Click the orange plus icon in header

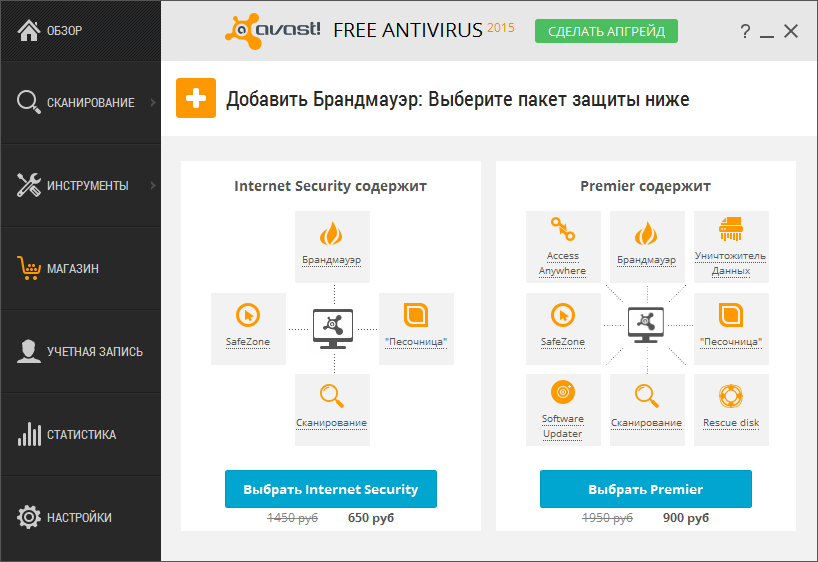tap(196, 98)
